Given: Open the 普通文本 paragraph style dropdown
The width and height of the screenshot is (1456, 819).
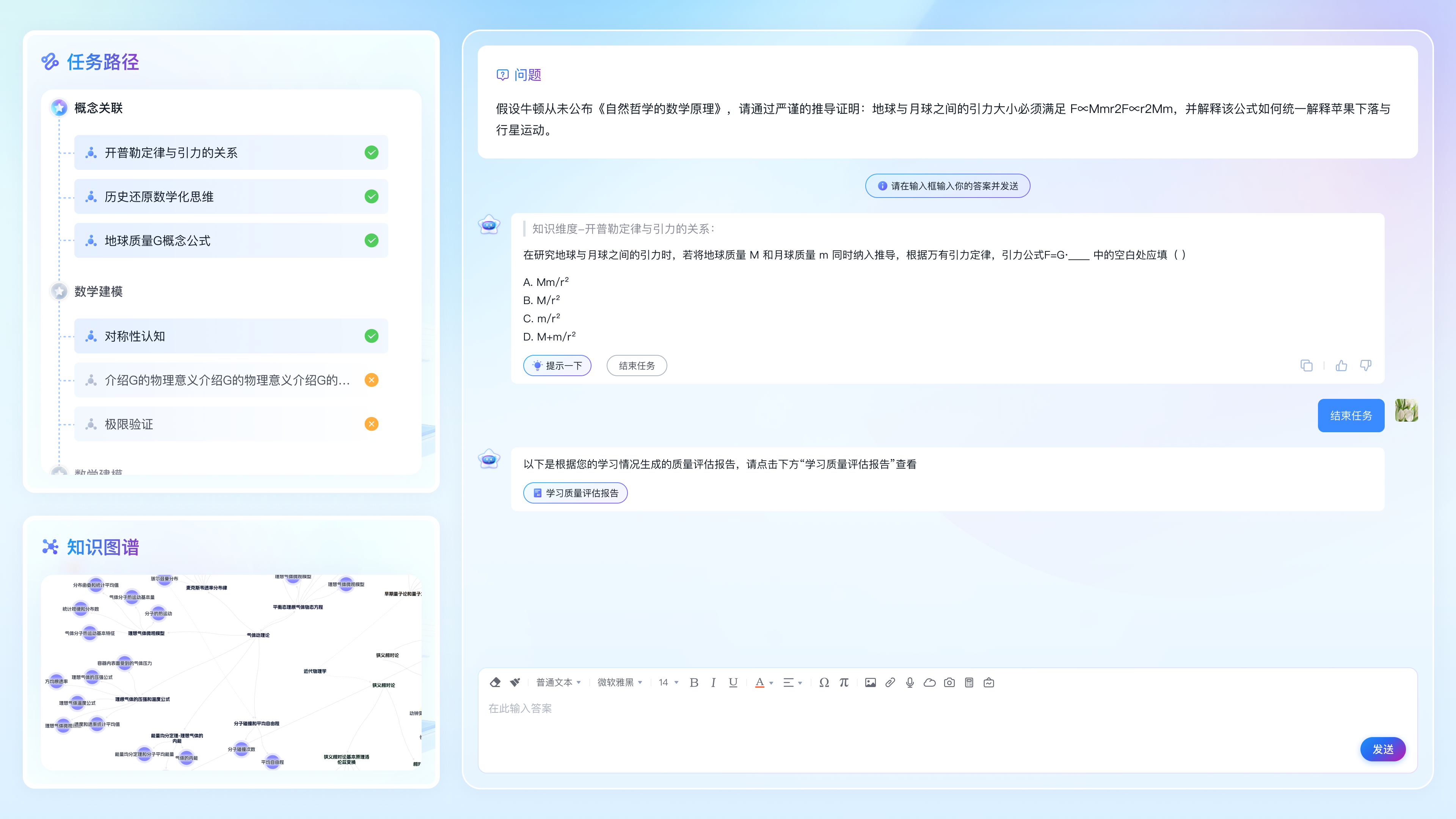Looking at the screenshot, I should 558,682.
